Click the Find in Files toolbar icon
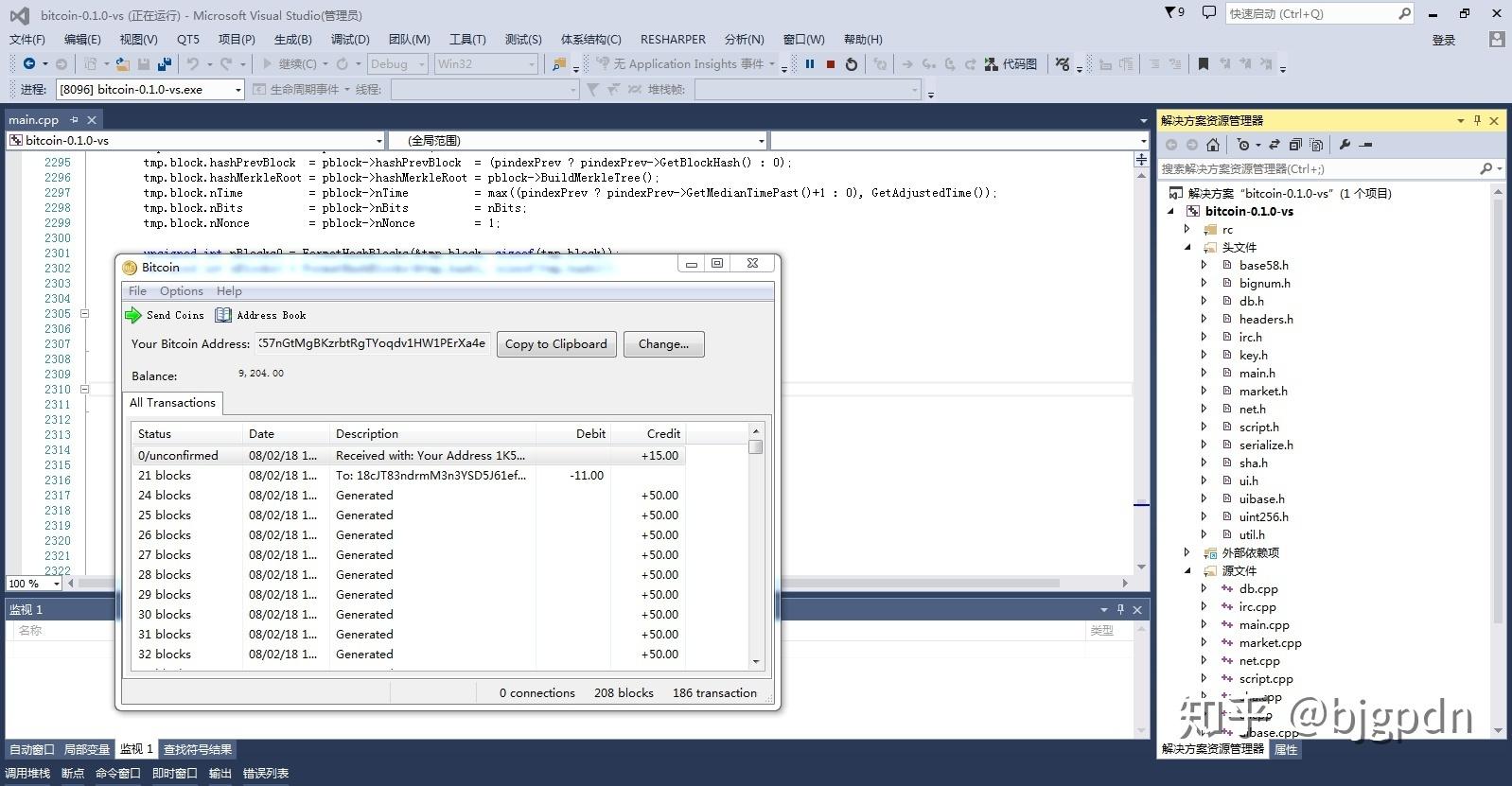 (x=559, y=64)
